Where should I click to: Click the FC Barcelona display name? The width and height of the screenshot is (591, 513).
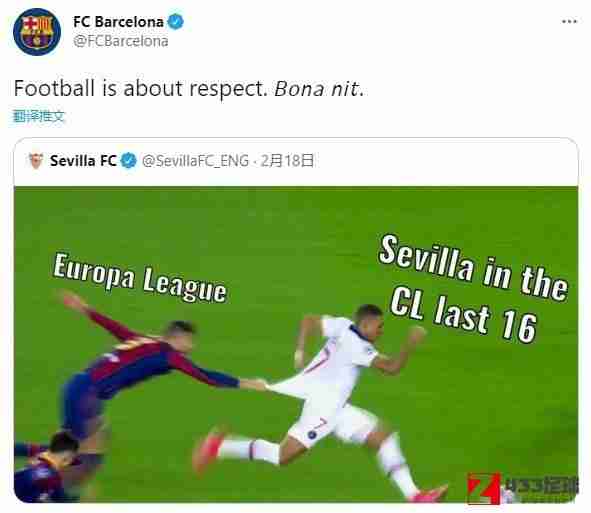pos(118,21)
